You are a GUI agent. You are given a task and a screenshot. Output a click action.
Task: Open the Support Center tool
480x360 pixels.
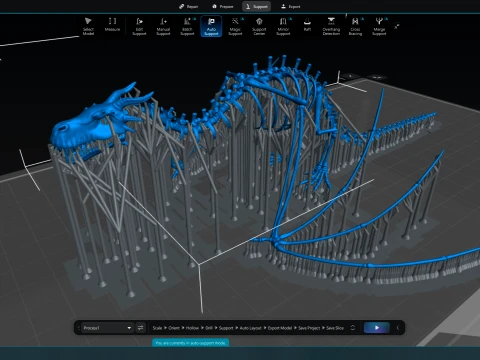pos(259,26)
